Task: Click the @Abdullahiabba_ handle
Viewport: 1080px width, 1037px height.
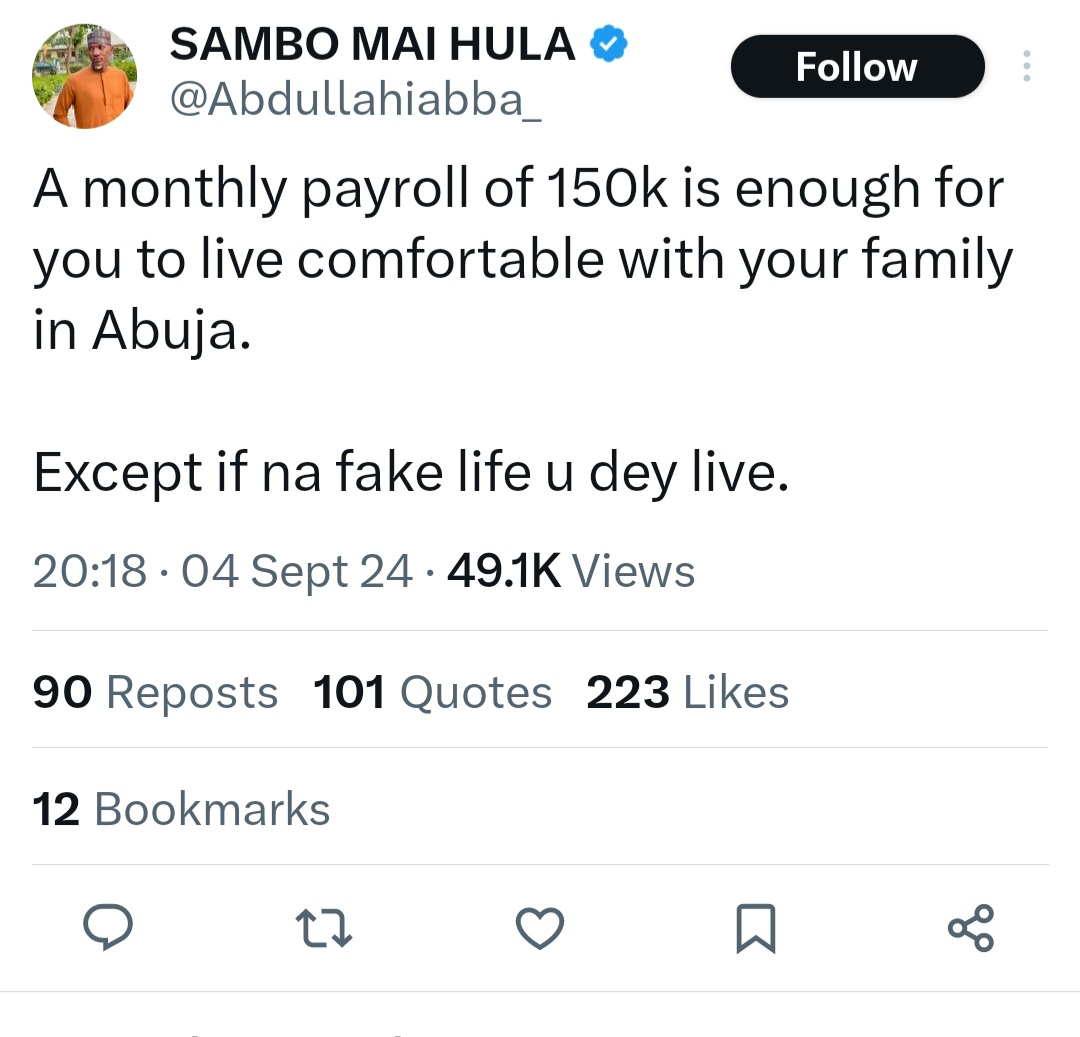Action: click(356, 100)
